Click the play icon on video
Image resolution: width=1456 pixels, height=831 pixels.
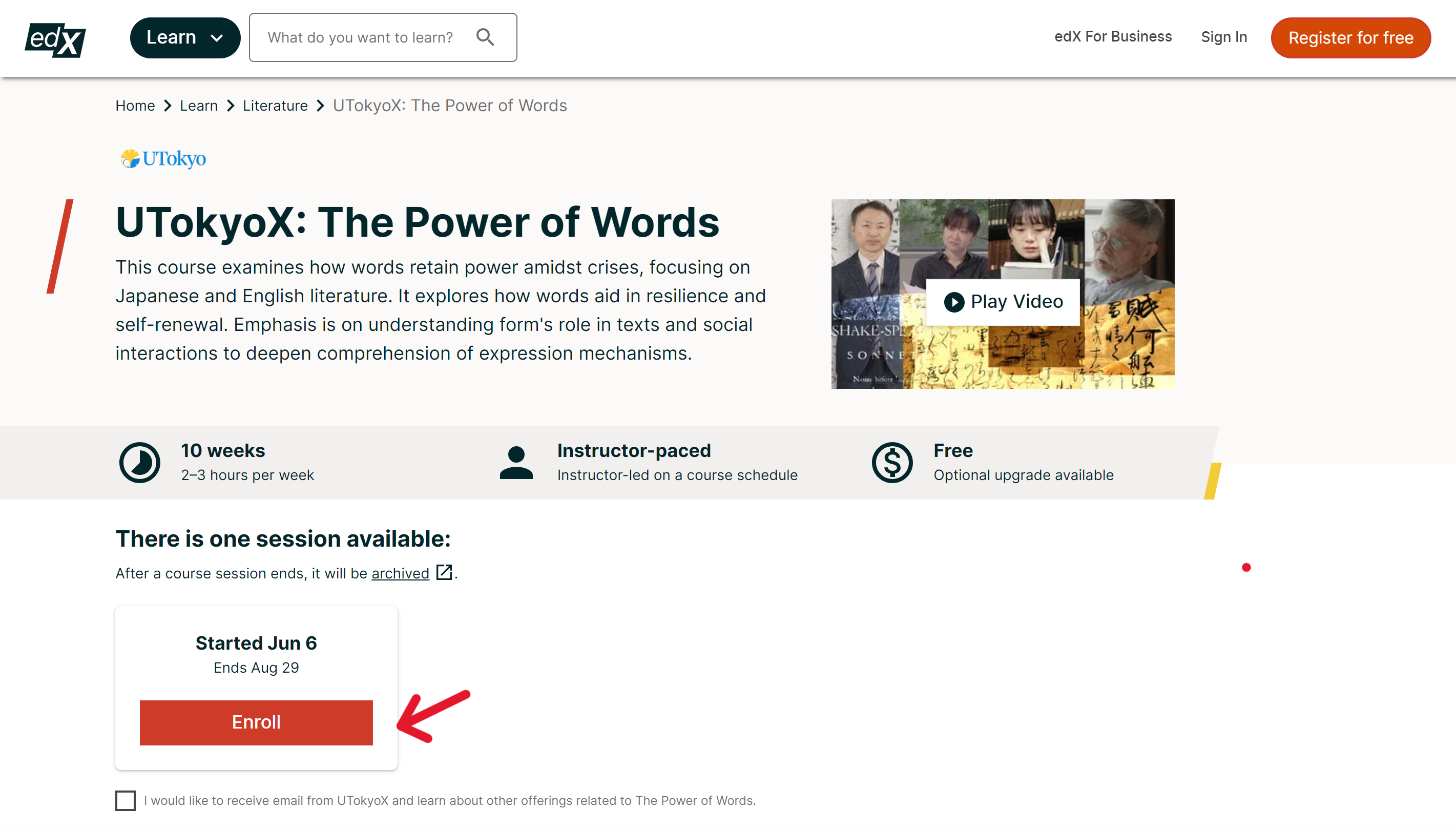coord(953,302)
